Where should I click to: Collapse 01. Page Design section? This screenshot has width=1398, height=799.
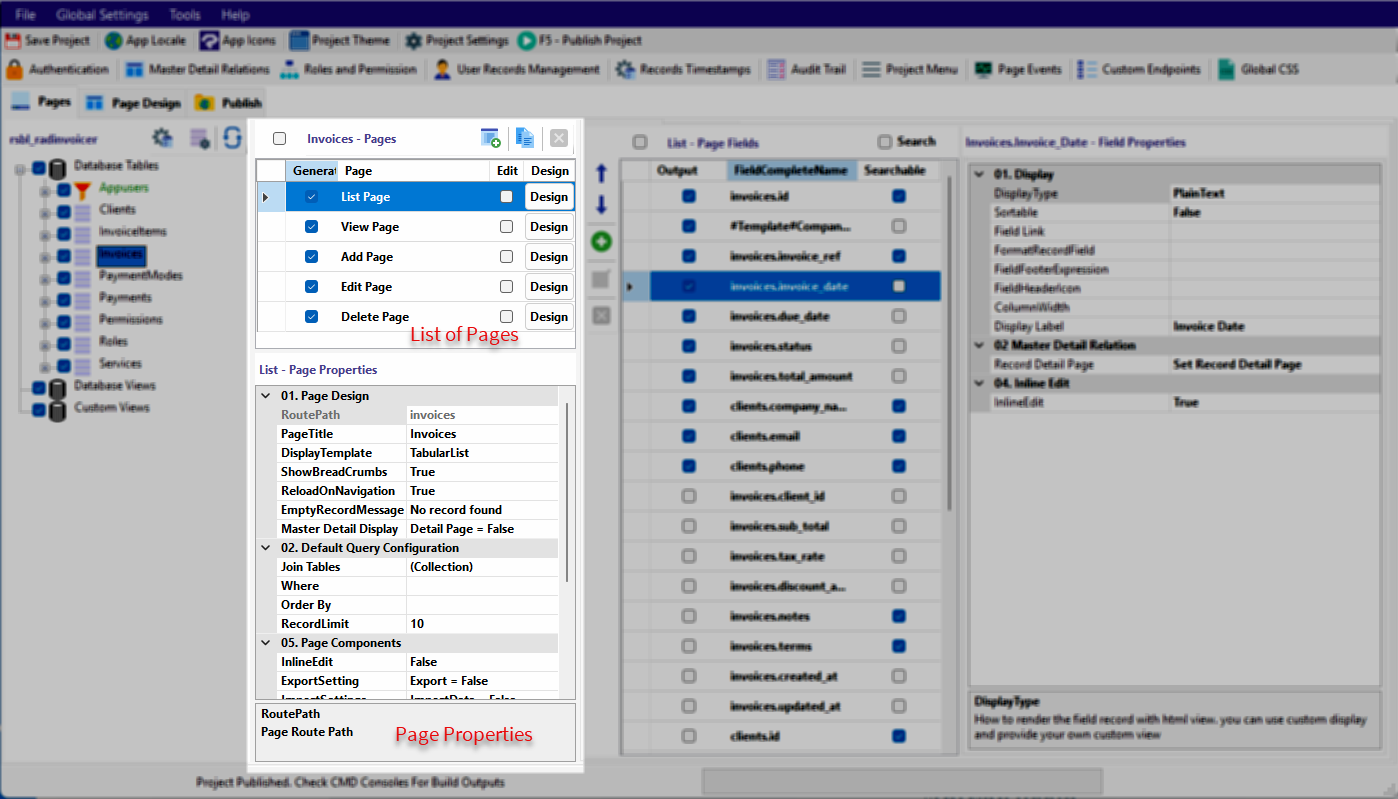[x=266, y=396]
